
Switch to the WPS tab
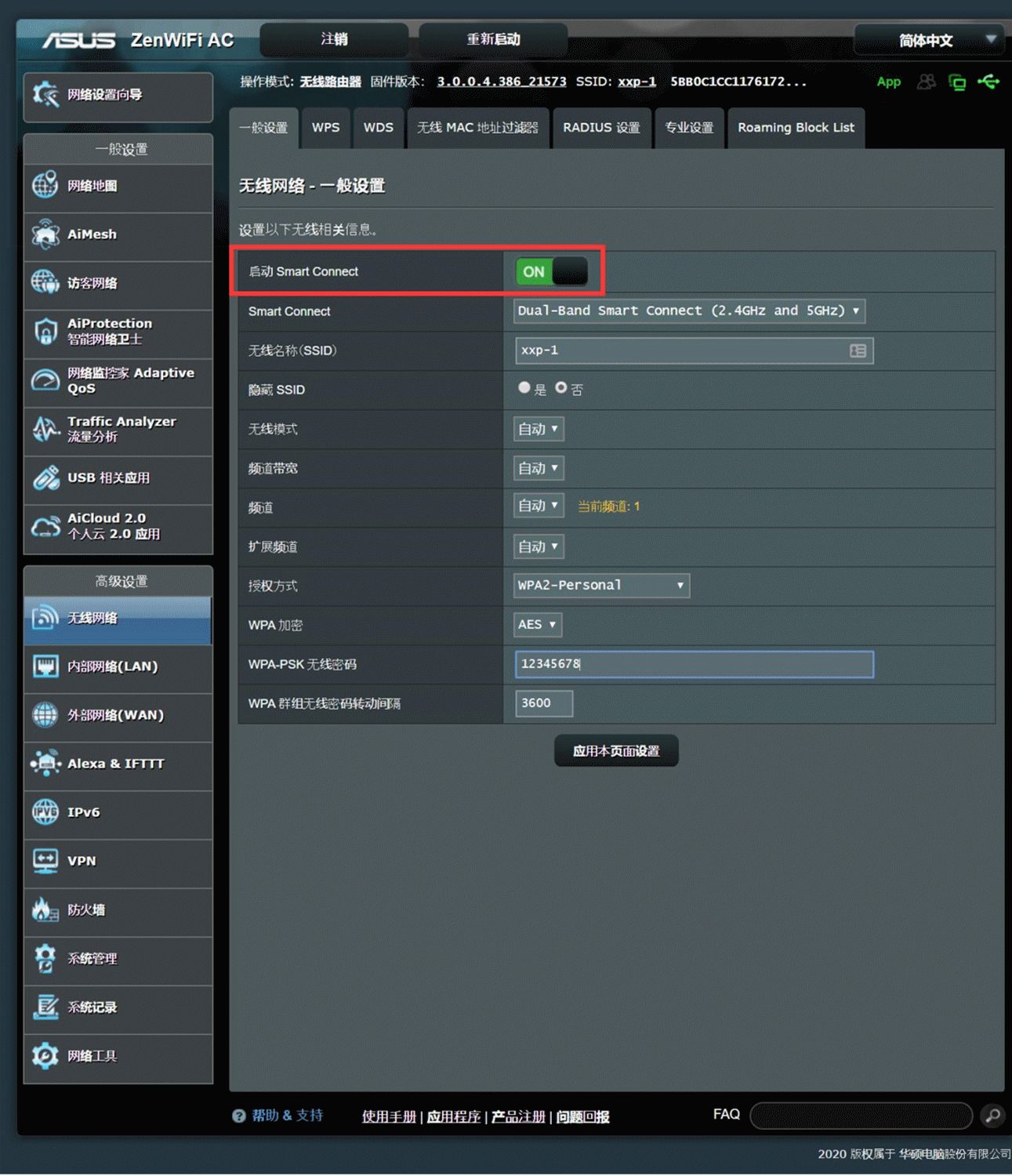pyautogui.click(x=325, y=128)
